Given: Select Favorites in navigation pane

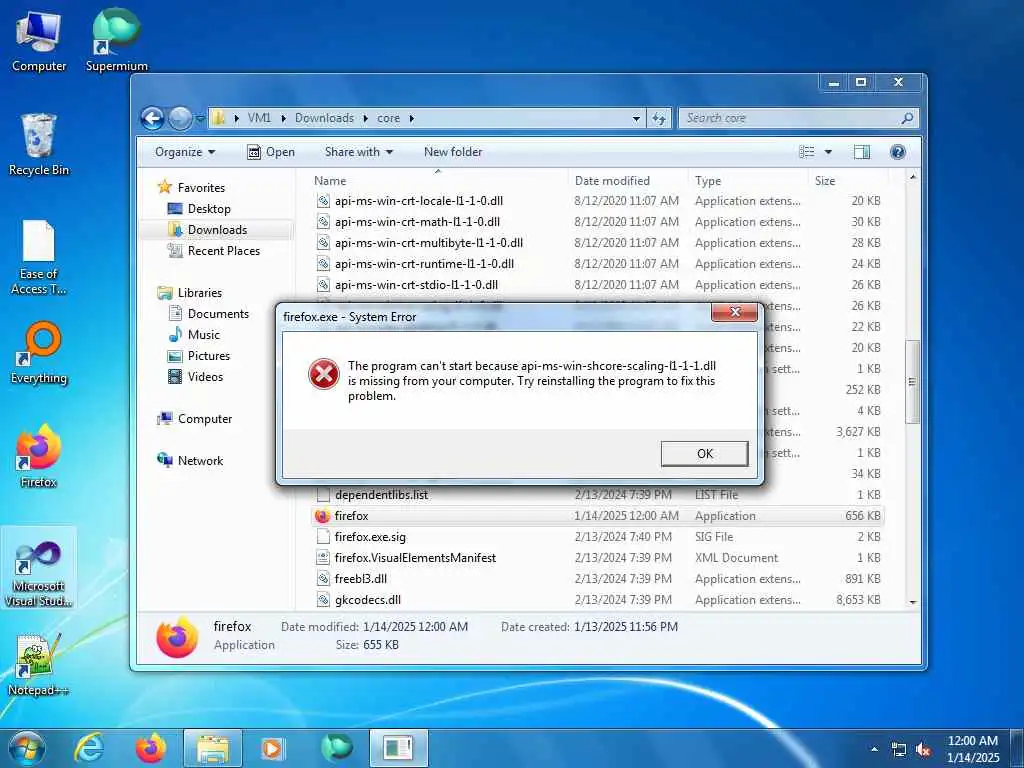Looking at the screenshot, I should pos(201,187).
